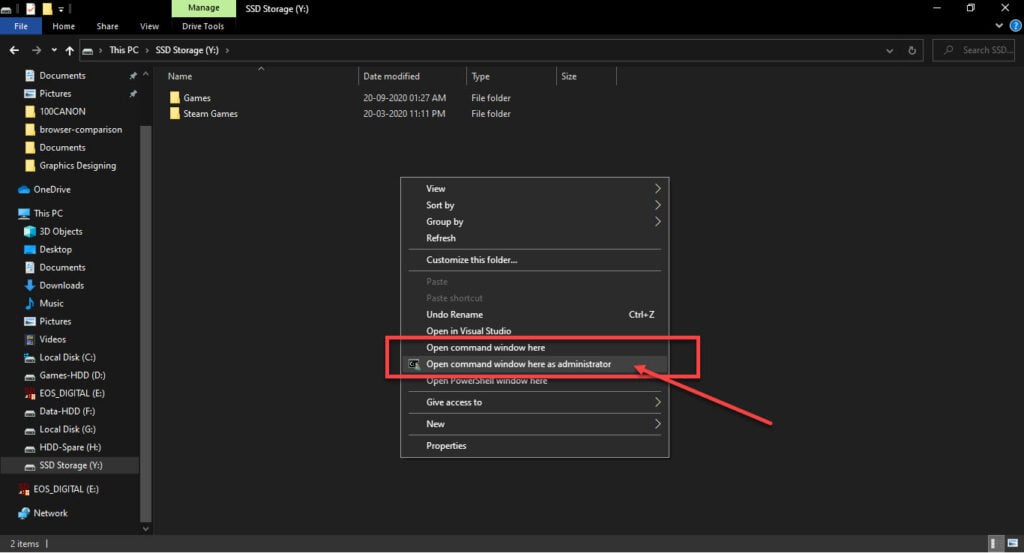This screenshot has width=1024, height=553.
Task: Click the Search SSD input box
Action: pyautogui.click(x=974, y=50)
